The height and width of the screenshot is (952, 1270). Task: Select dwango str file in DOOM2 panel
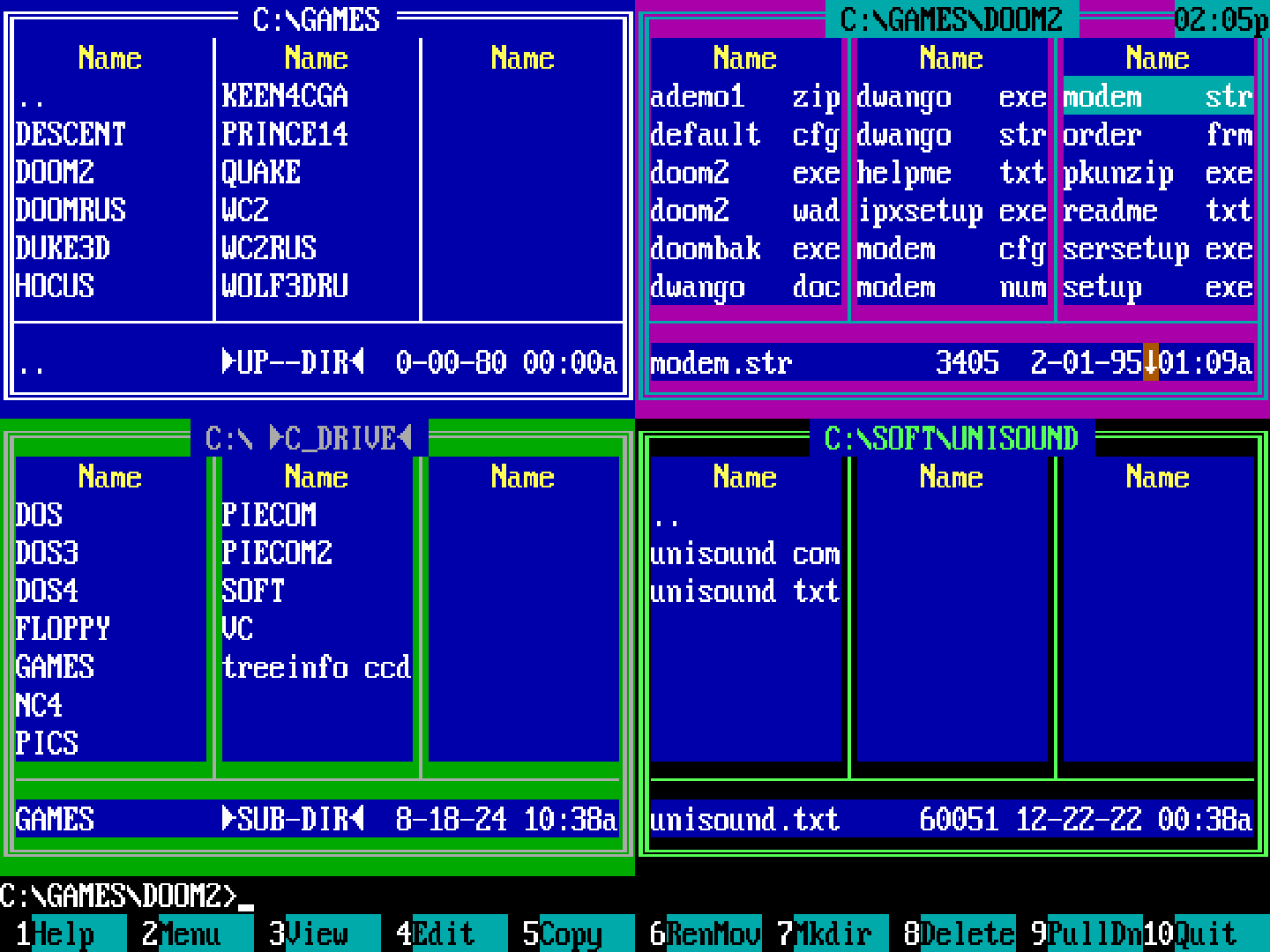tap(952, 134)
